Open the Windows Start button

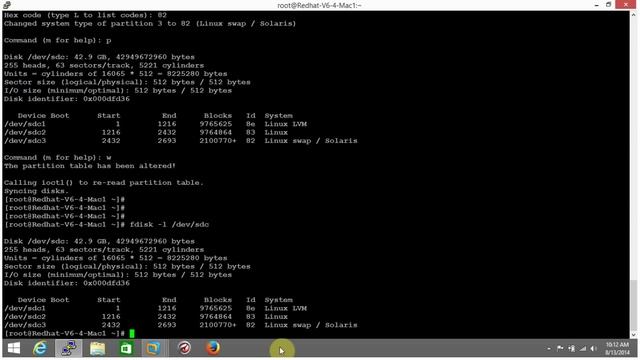tap(14, 348)
